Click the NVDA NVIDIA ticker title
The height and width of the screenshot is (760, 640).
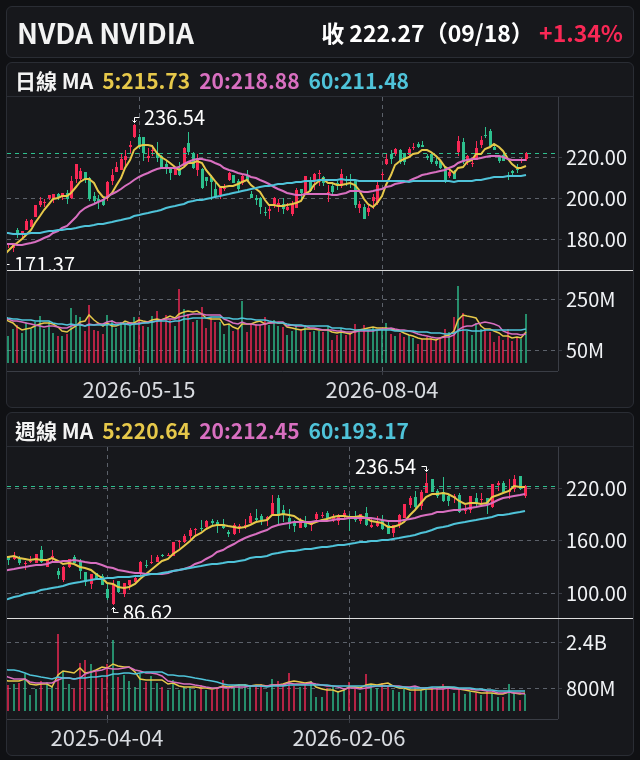(x=106, y=34)
